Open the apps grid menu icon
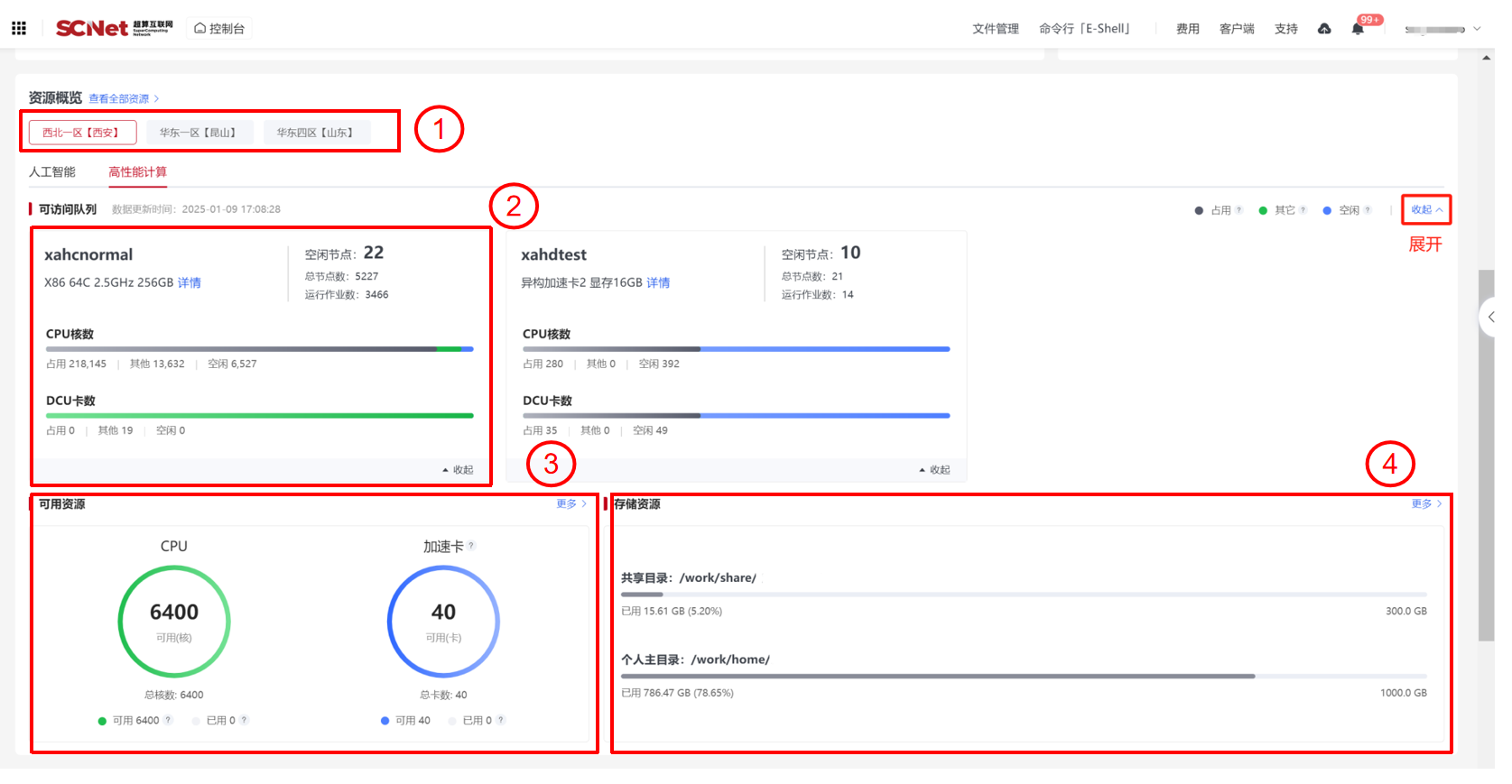The height and width of the screenshot is (784, 1512). point(19,28)
